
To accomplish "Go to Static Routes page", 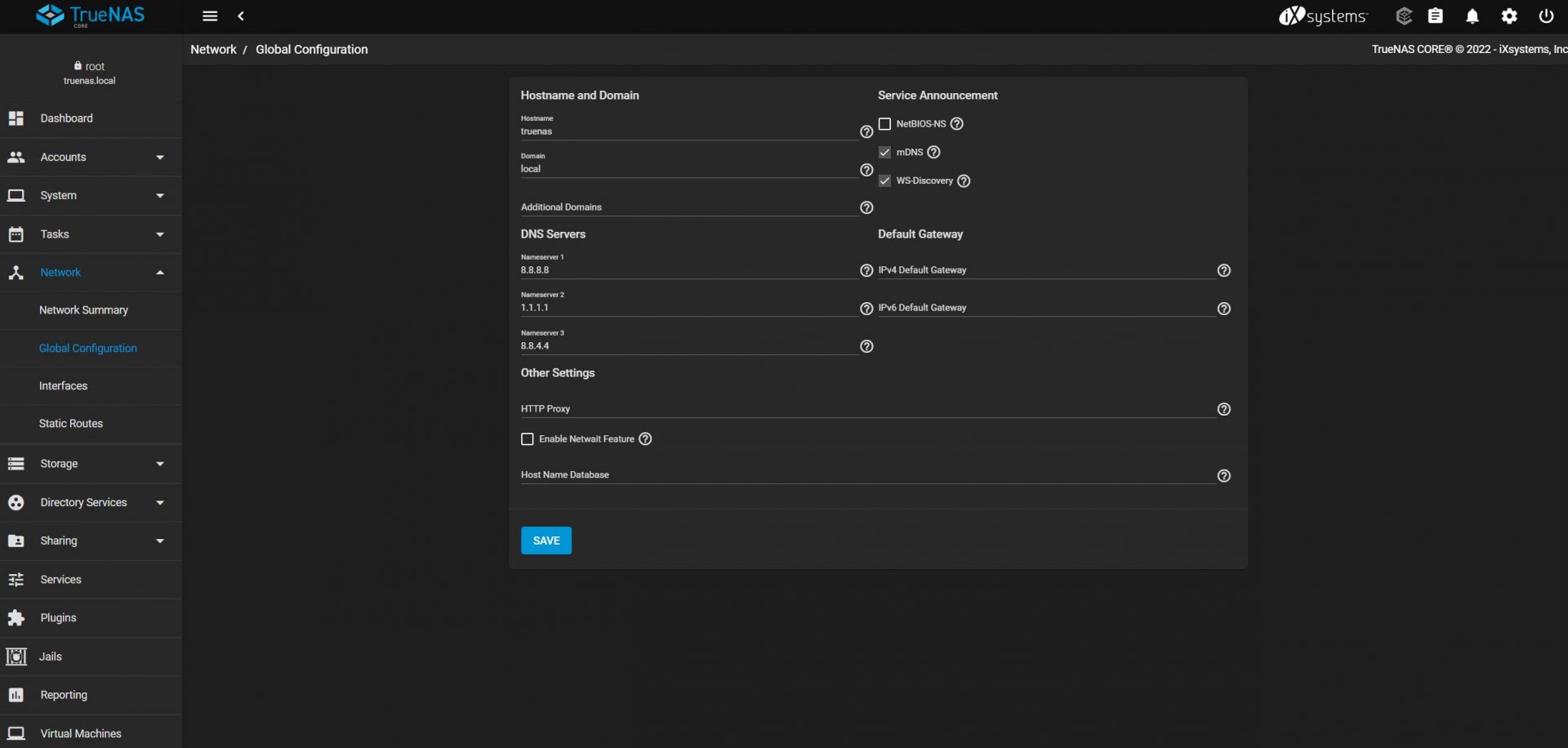I will (x=71, y=424).
